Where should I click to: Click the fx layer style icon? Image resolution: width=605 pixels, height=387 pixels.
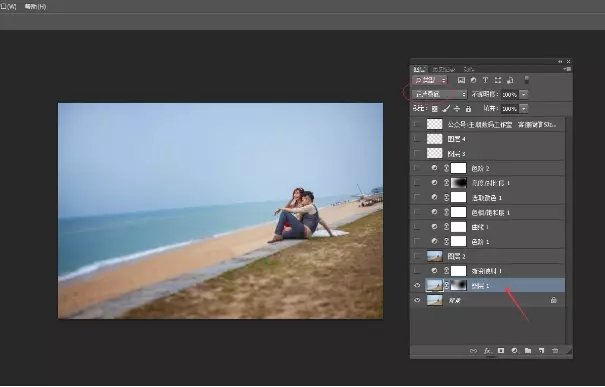point(487,350)
